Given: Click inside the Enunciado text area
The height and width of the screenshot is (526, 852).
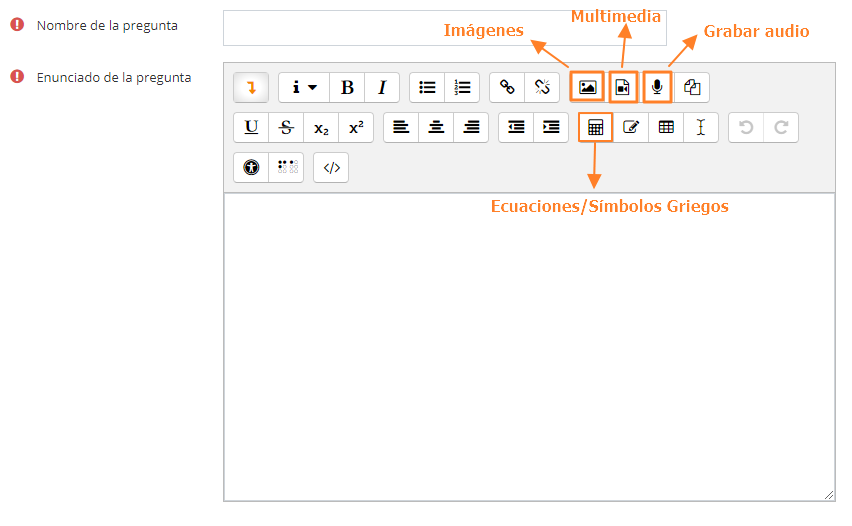Looking at the screenshot, I should click(528, 350).
